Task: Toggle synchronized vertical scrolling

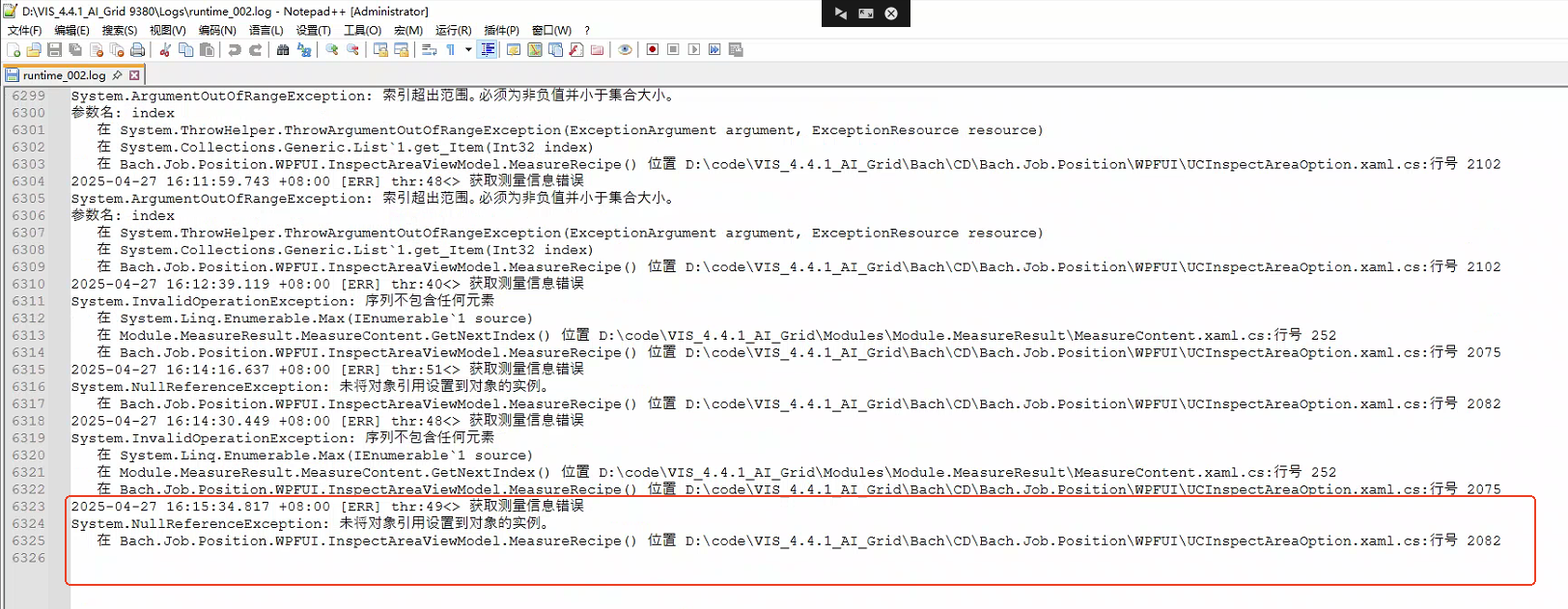Action: pos(380,49)
